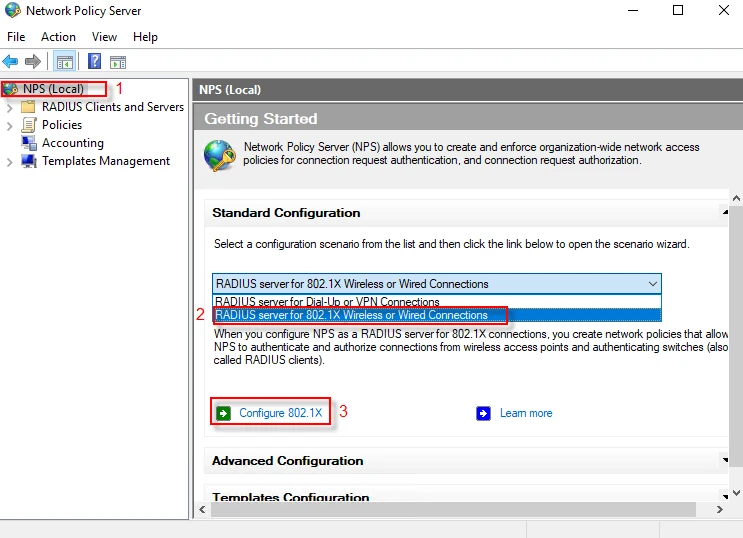Select NPS (Local) in the console tree
Screen dimensions: 743x538
[53, 89]
